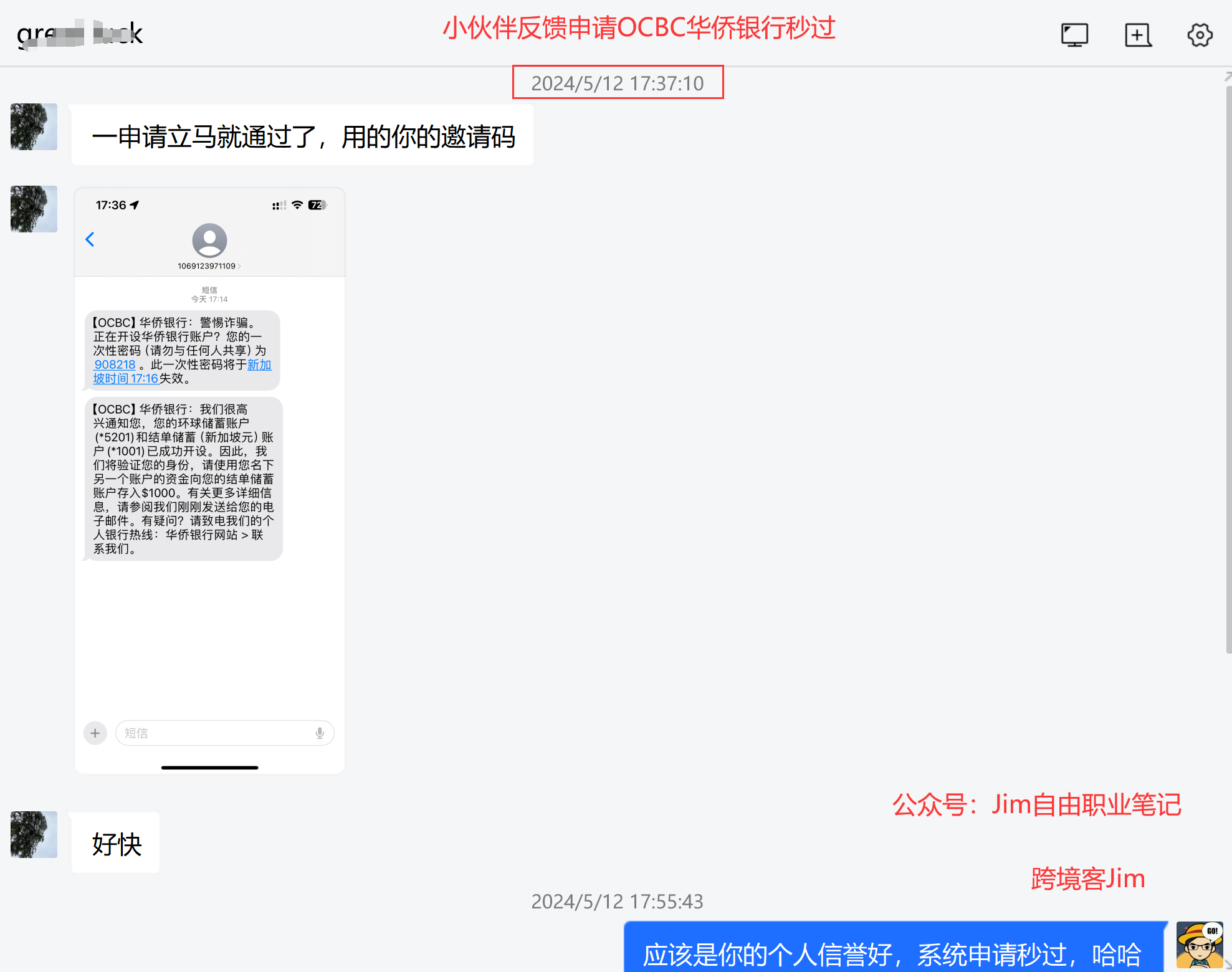This screenshot has height=972, width=1232.
Task: Click the screen-sharing monitor icon at top right
Action: 1074,36
